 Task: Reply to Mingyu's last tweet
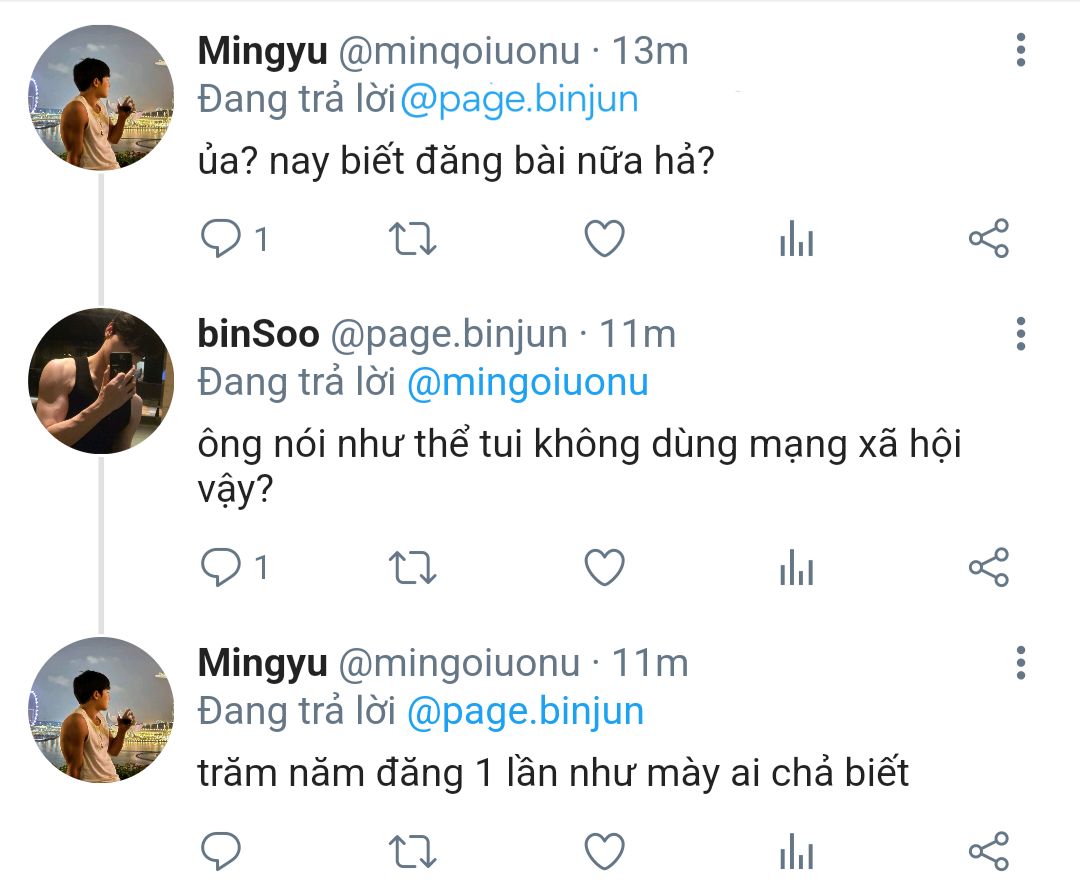click(x=221, y=852)
